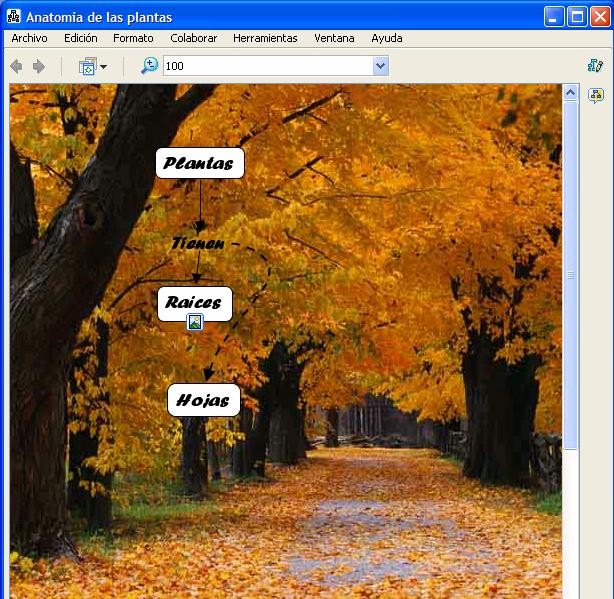Screen dimensions: 614x599
Task: Click the vertical scrollbar up arrow
Action: pos(571,92)
